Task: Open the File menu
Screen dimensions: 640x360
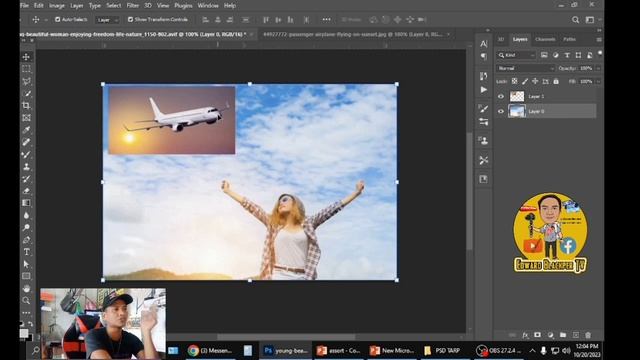Action: click(24, 6)
